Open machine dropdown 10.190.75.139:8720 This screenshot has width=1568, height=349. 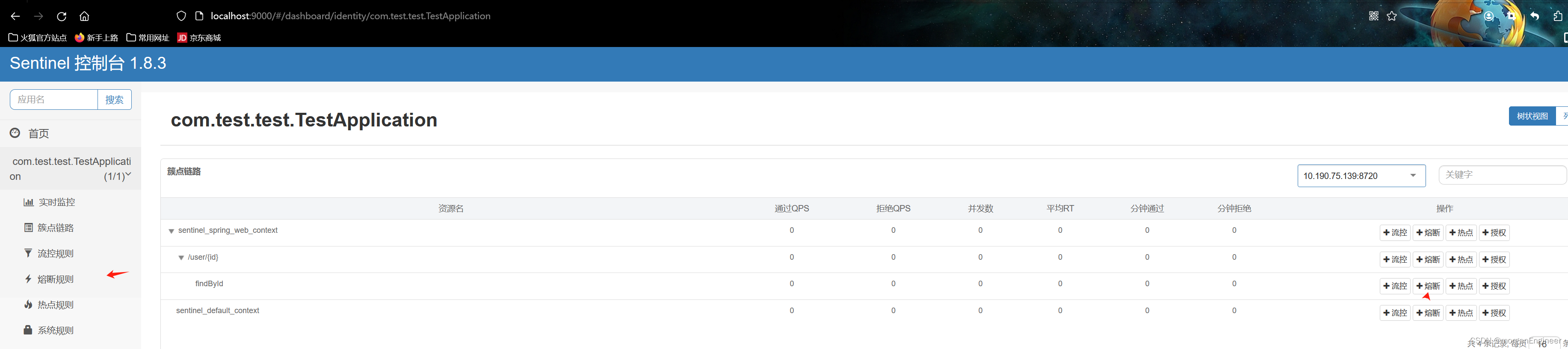pyautogui.click(x=1361, y=176)
